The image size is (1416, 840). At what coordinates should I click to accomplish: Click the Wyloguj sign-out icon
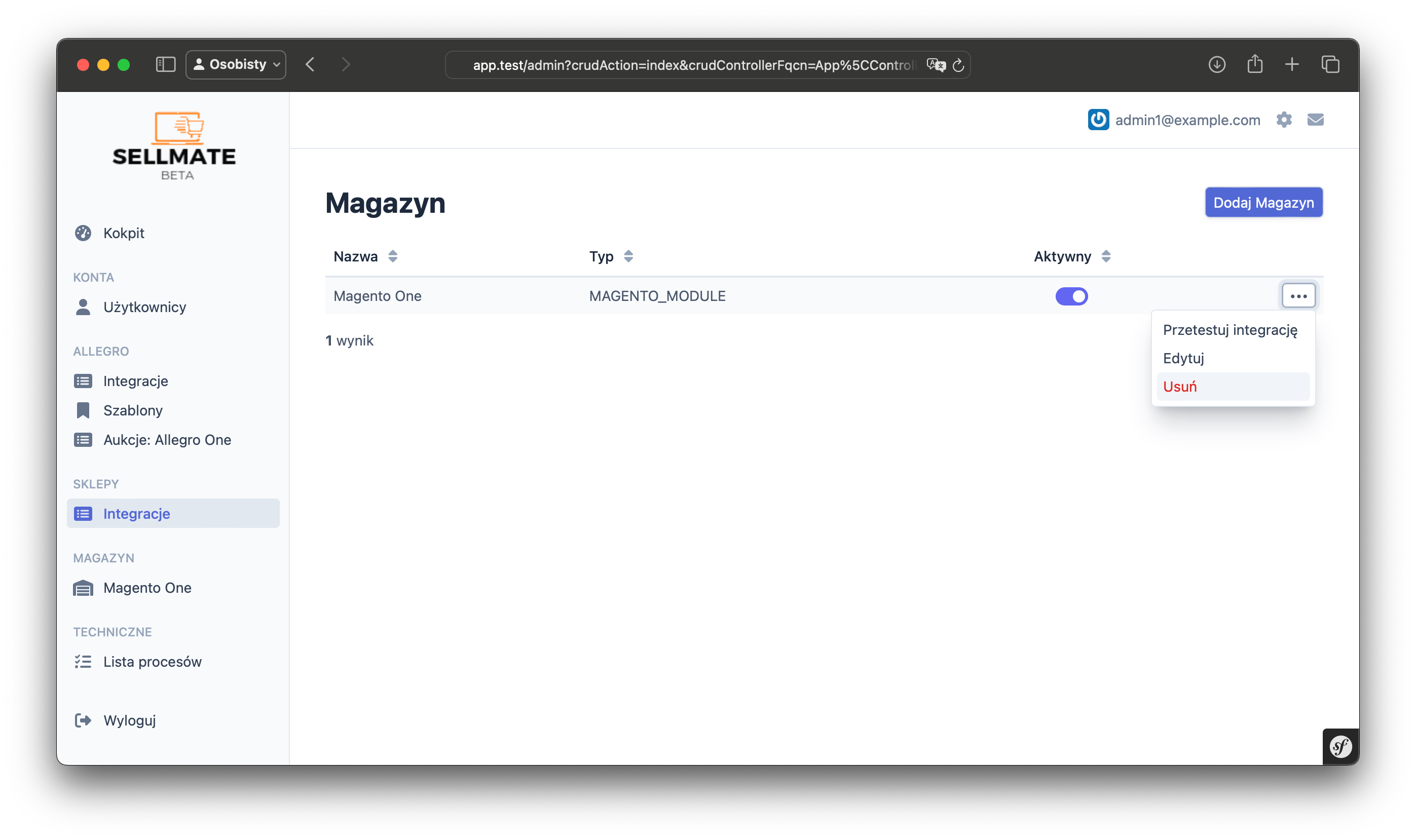point(83,720)
